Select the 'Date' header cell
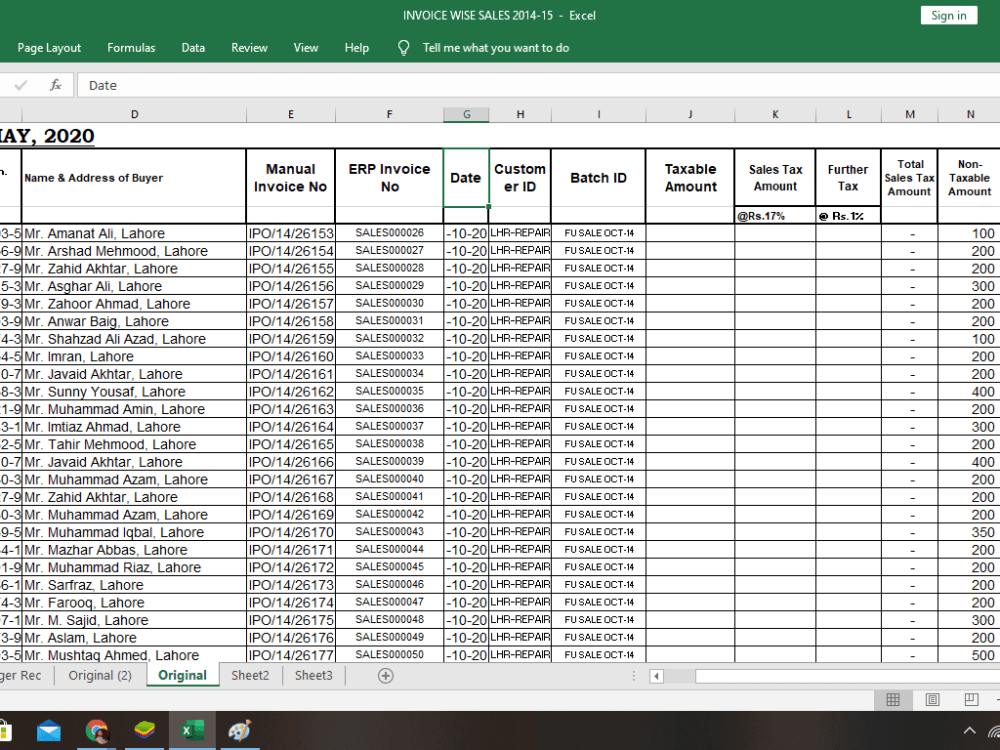Viewport: 1000px width, 750px height. [466, 178]
